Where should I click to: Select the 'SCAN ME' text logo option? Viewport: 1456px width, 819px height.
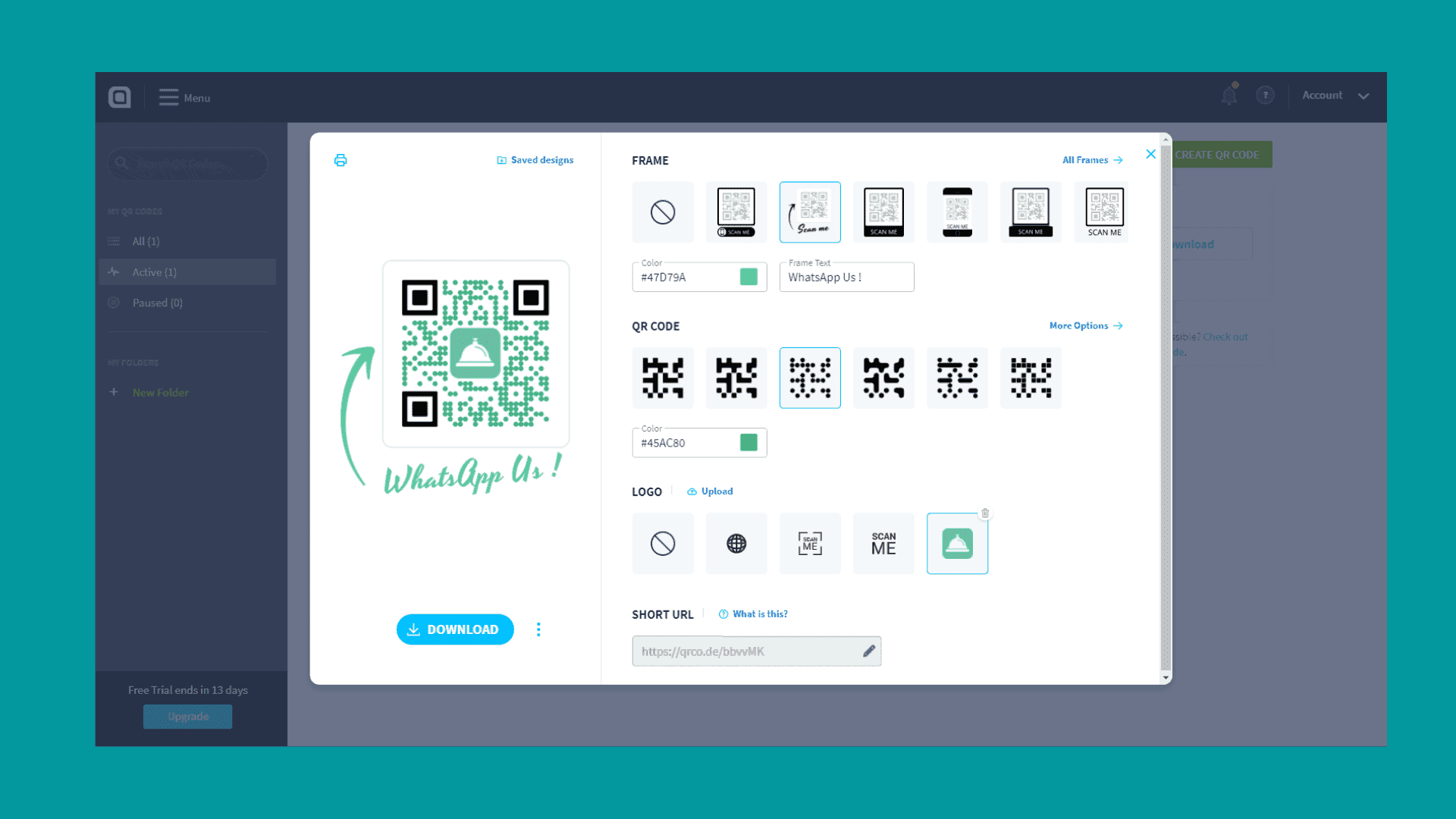[883, 542]
